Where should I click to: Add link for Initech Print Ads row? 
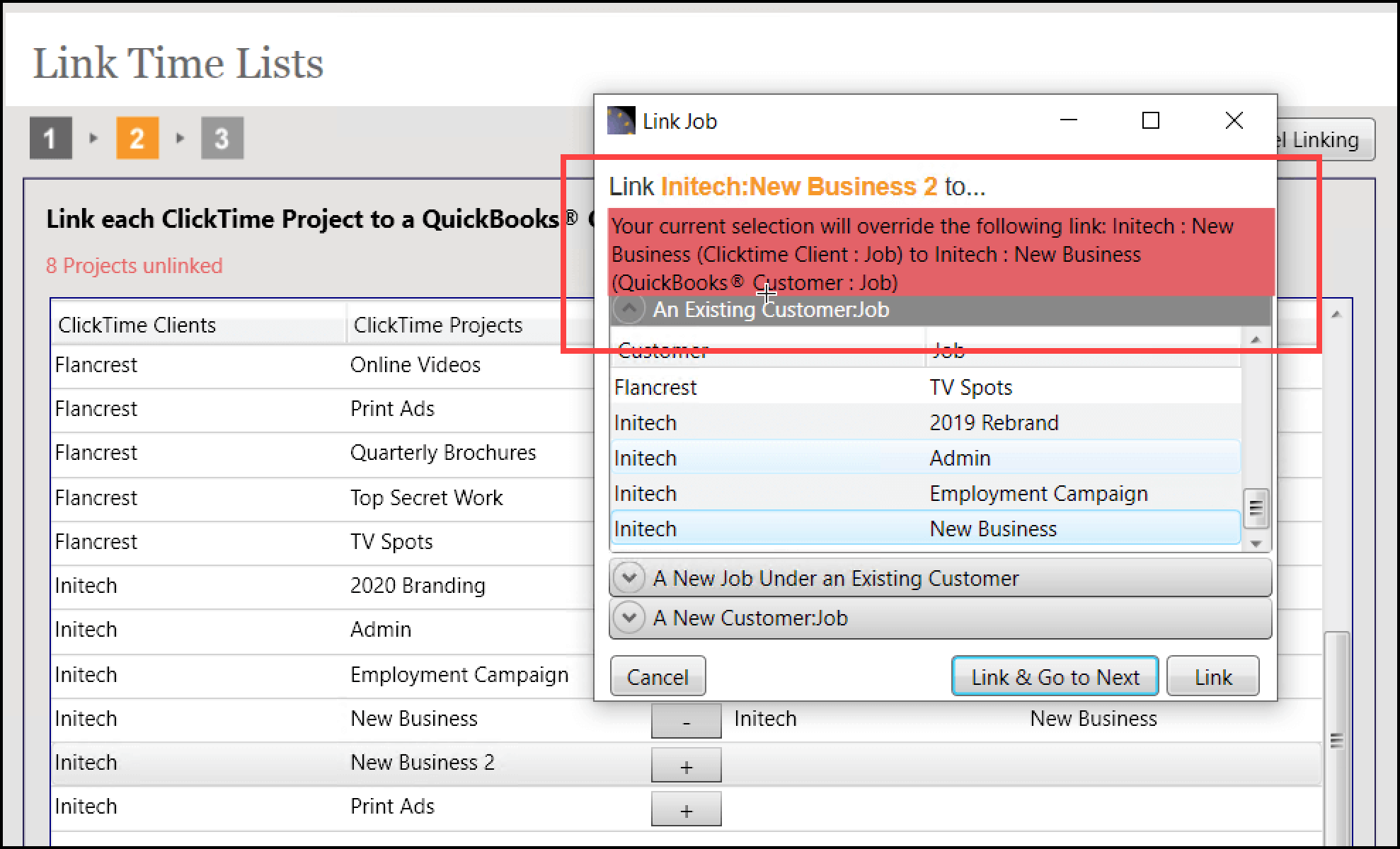(686, 809)
